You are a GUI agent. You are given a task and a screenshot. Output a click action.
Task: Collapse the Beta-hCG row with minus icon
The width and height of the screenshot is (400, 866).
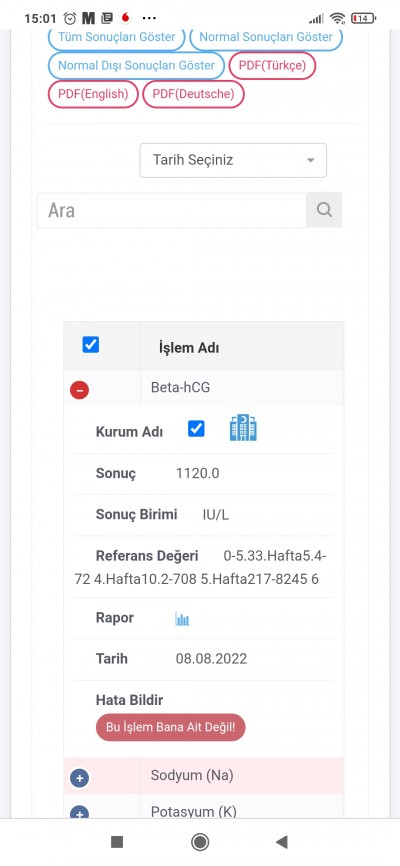(x=80, y=390)
